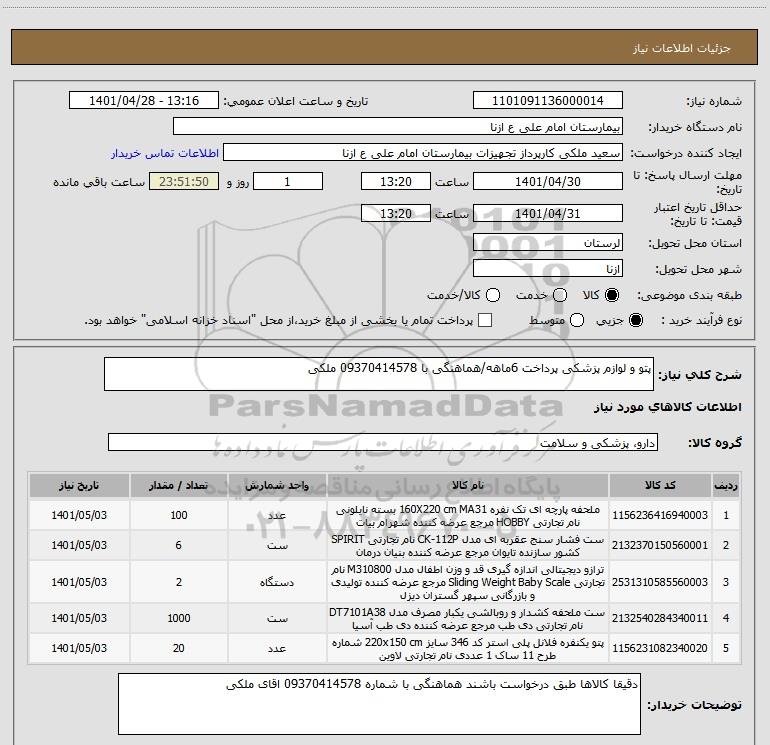
Task: Click the countdown timer 23:51:50
Action: [184, 181]
